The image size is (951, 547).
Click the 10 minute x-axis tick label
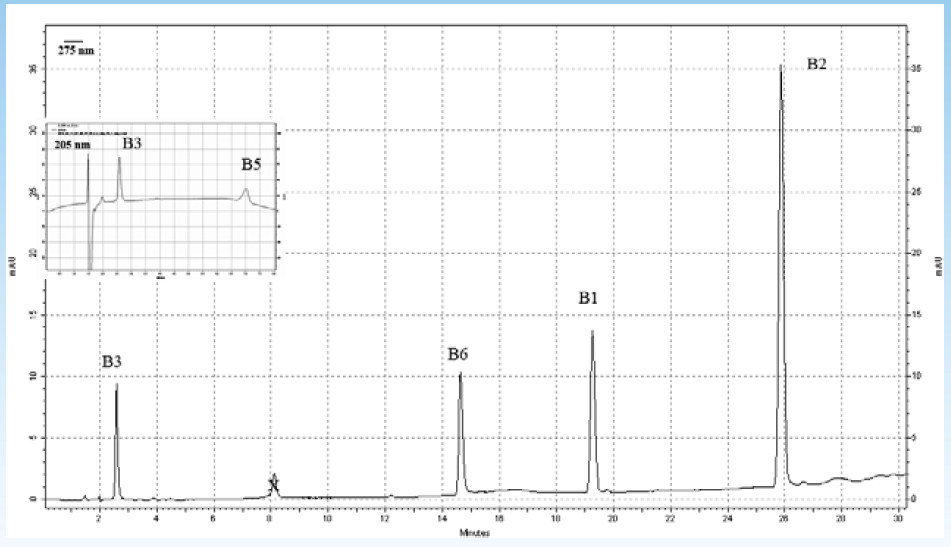(327, 521)
